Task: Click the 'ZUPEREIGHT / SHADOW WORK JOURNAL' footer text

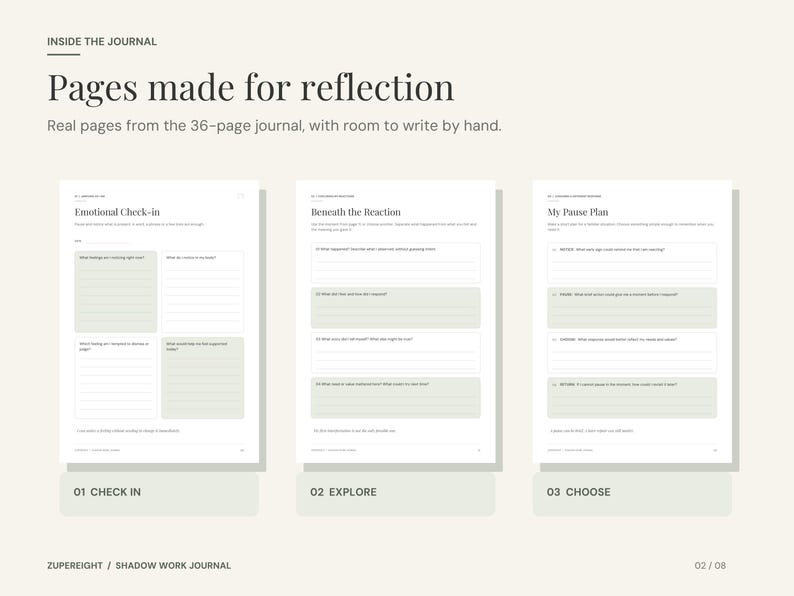Action: pos(139,566)
